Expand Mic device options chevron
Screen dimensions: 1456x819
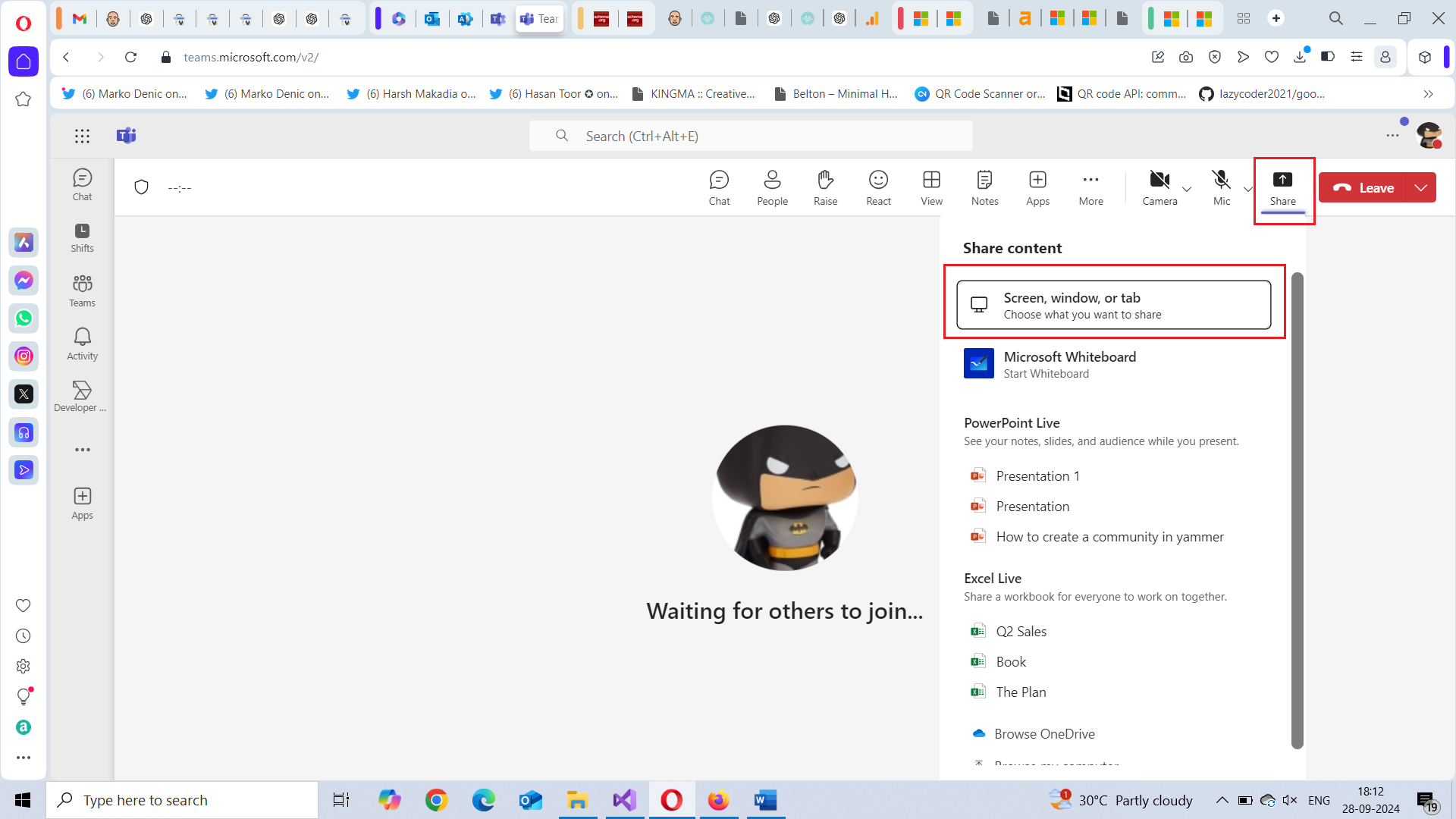tap(1247, 189)
